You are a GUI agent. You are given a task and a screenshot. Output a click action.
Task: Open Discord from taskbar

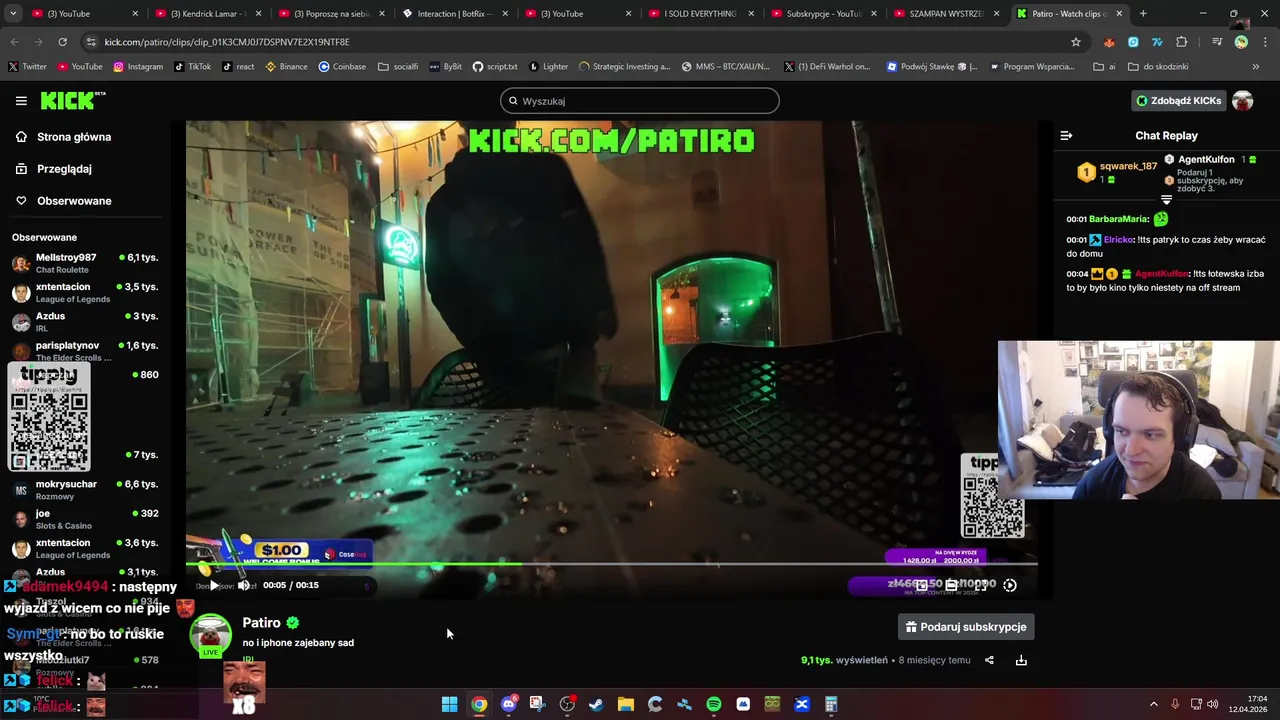508,704
